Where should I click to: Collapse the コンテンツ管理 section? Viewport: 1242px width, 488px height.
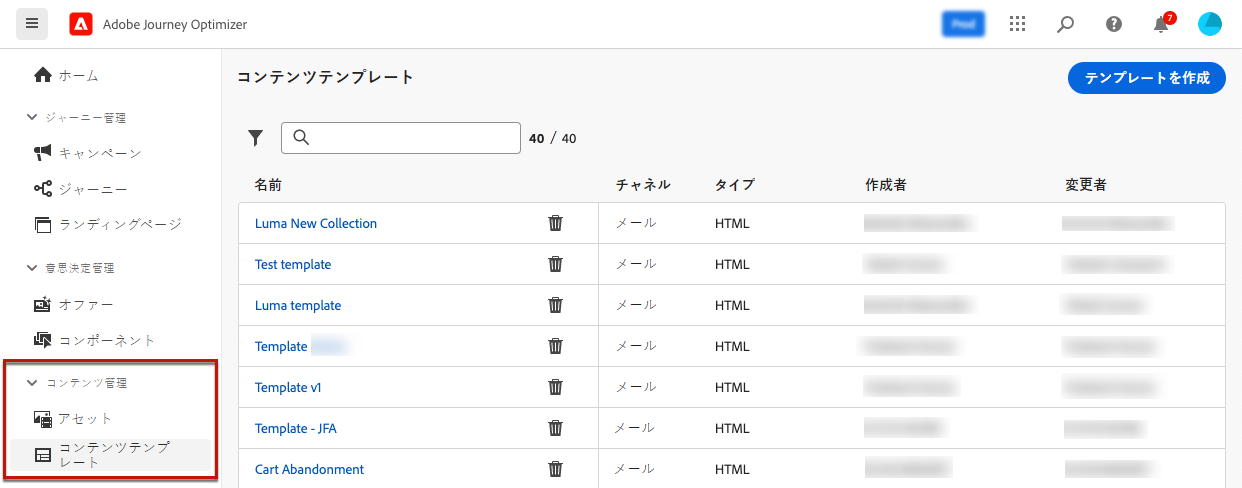pyautogui.click(x=32, y=382)
